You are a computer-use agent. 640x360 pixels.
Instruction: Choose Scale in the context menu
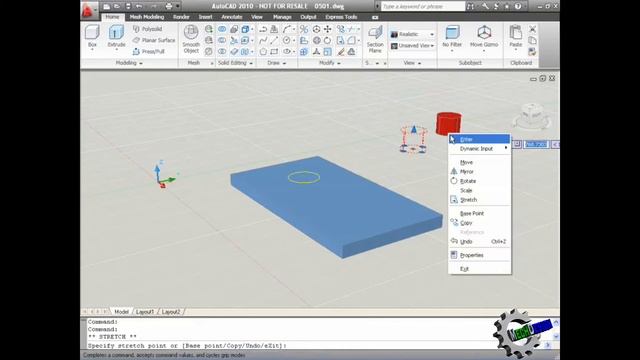click(480, 191)
